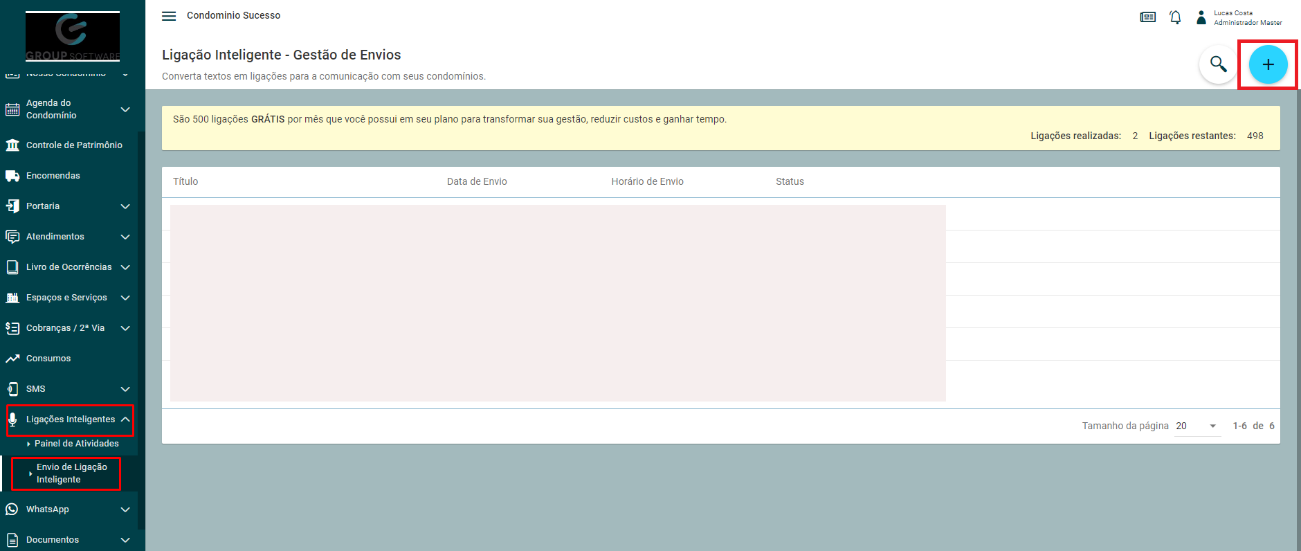Expand Espaços e Serviços chevron

(125, 298)
